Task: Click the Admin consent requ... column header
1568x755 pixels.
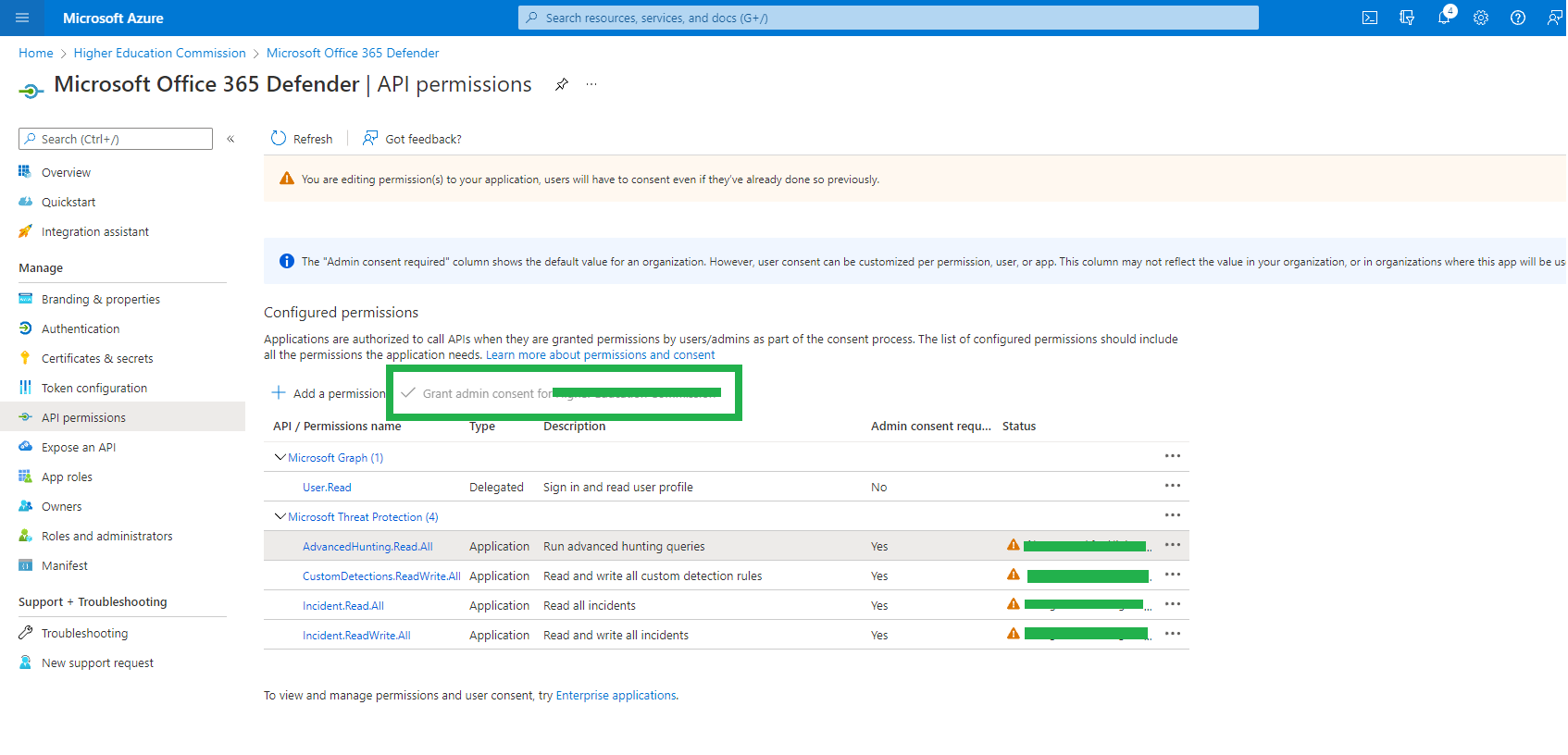Action: (930, 427)
